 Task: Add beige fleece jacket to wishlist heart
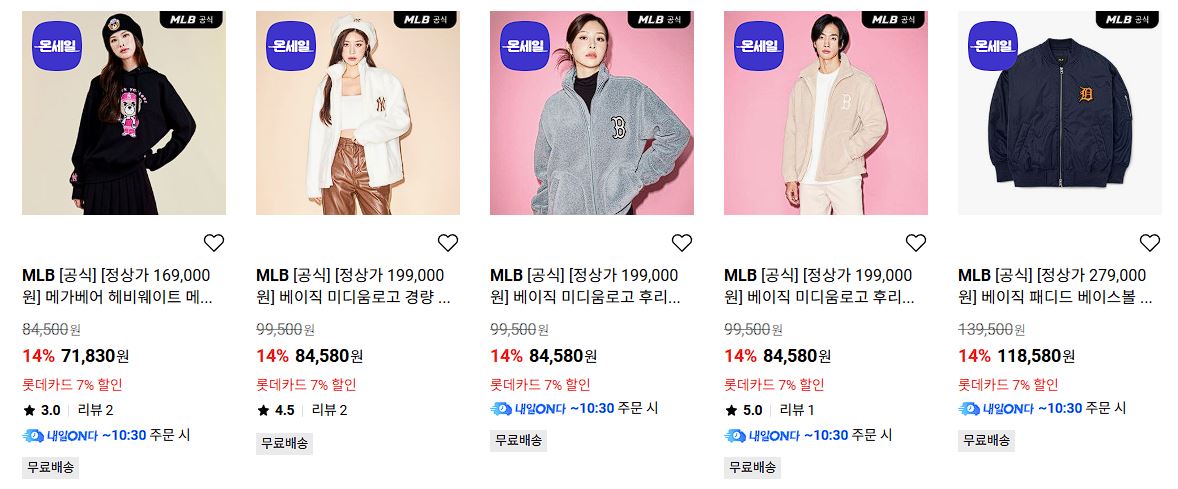(916, 243)
